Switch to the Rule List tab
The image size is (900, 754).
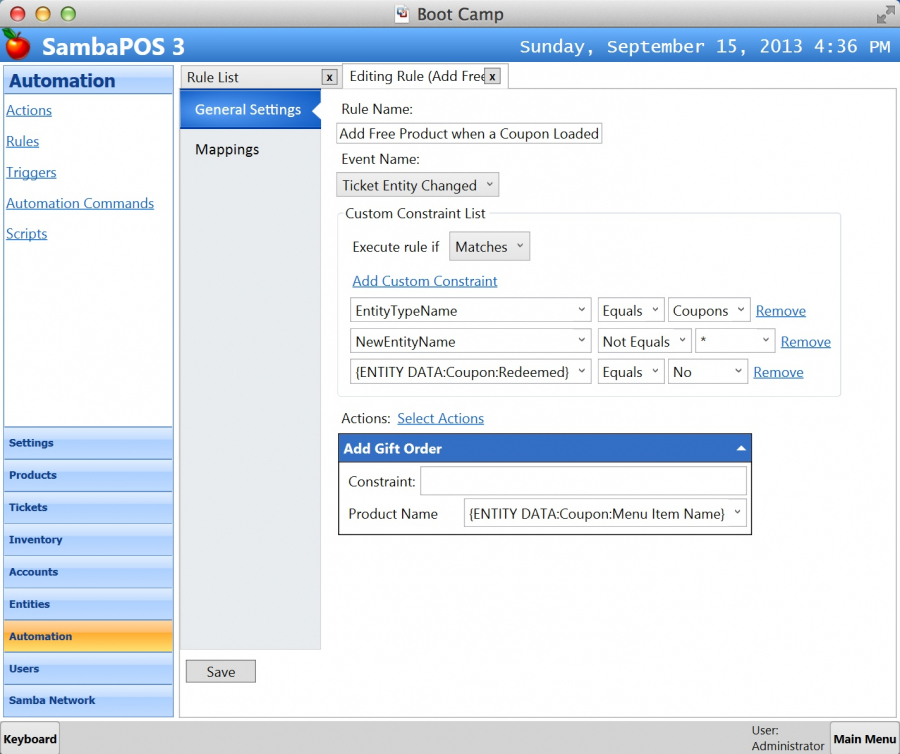point(250,77)
